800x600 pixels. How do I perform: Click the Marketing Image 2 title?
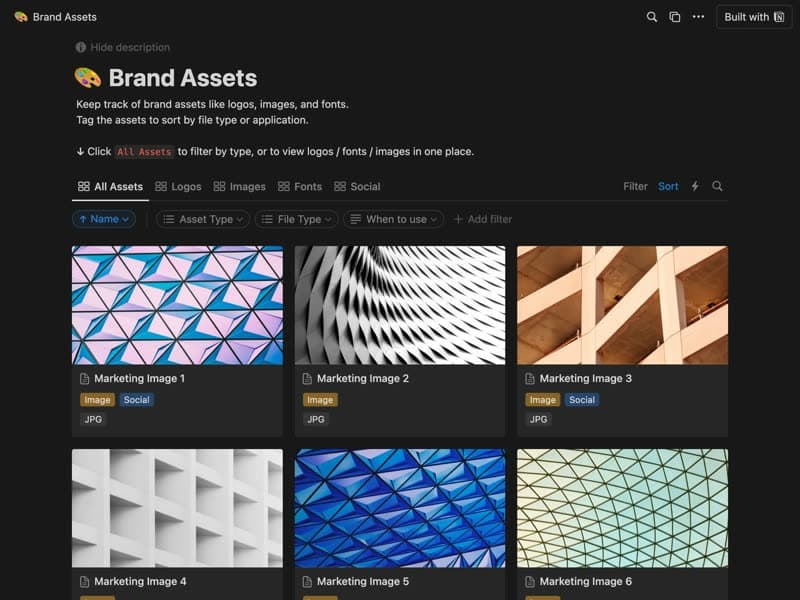point(363,379)
